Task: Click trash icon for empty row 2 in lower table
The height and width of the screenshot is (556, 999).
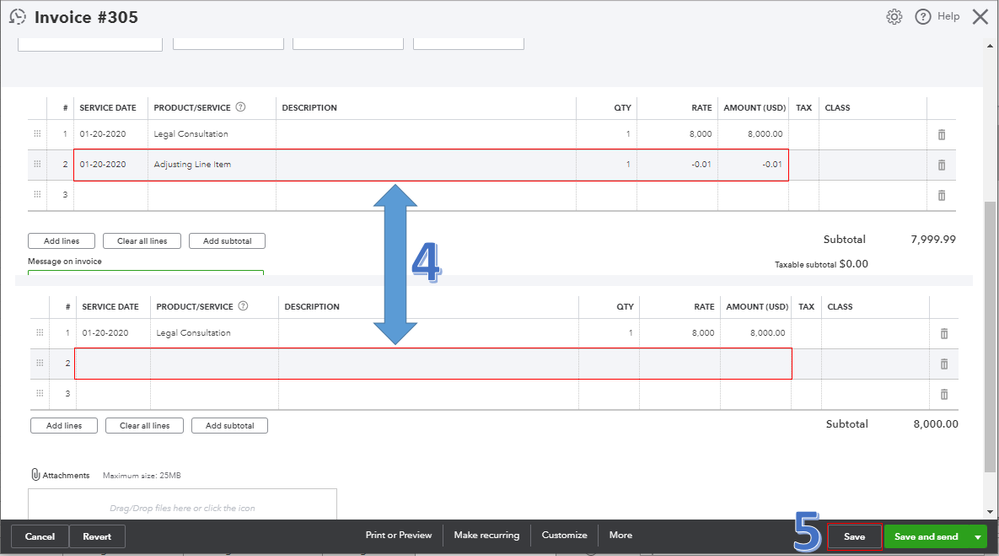Action: tap(944, 364)
